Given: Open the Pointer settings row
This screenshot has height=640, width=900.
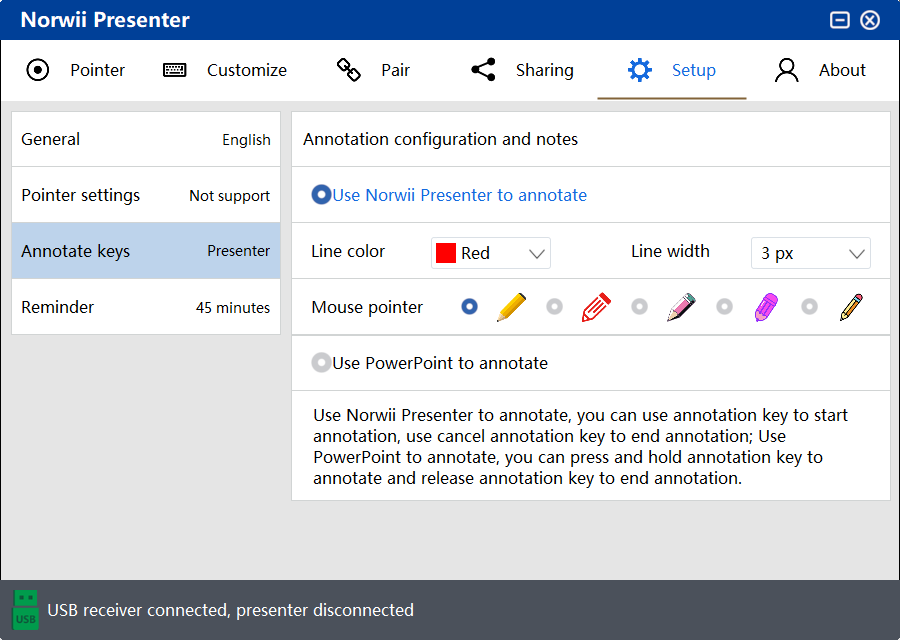Looking at the screenshot, I should (146, 195).
